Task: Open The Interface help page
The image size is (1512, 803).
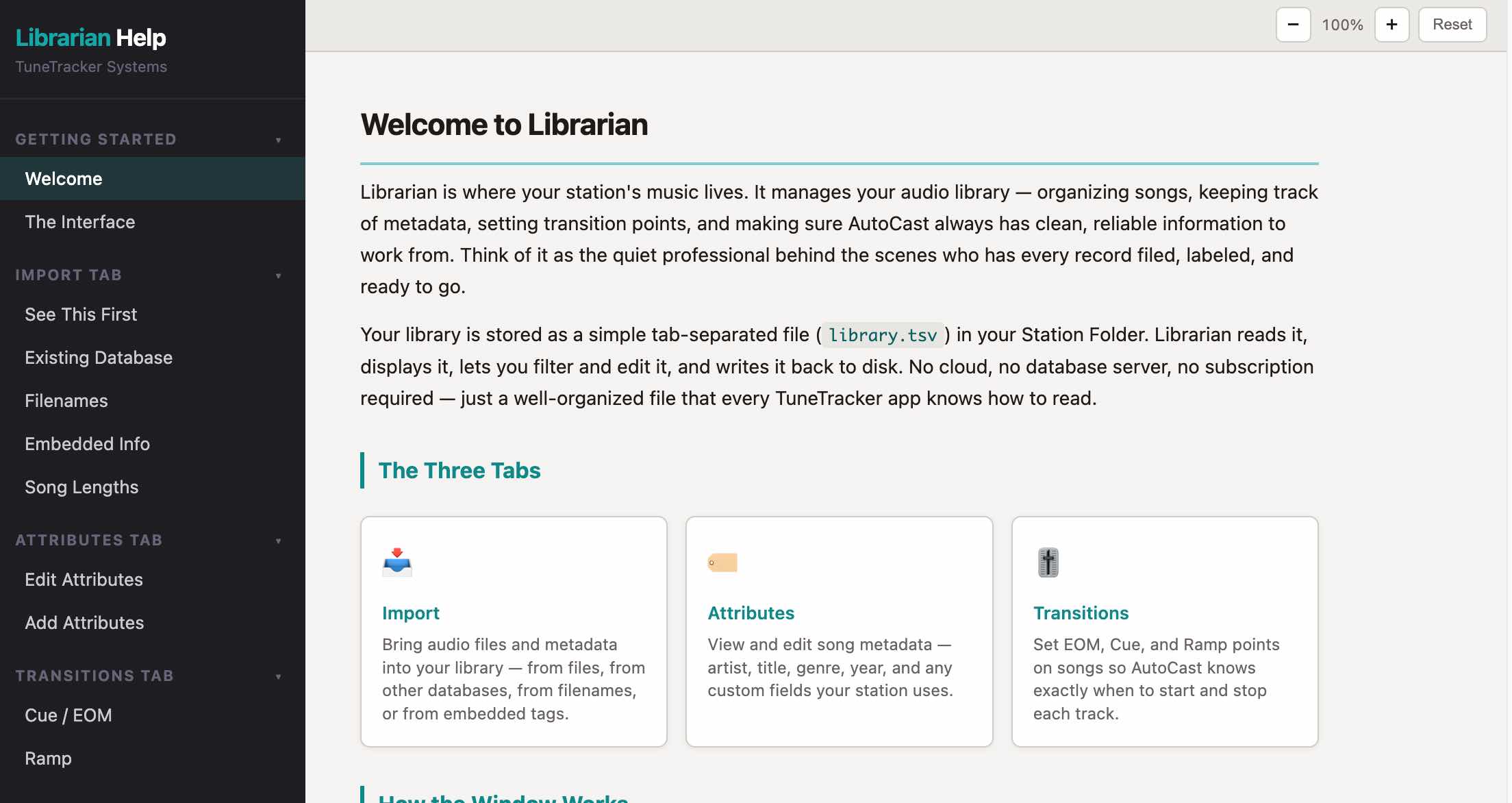Action: click(x=80, y=221)
